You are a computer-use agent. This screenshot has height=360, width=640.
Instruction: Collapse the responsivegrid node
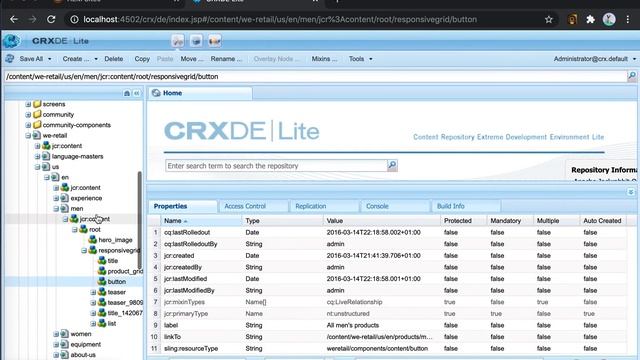coord(84,250)
